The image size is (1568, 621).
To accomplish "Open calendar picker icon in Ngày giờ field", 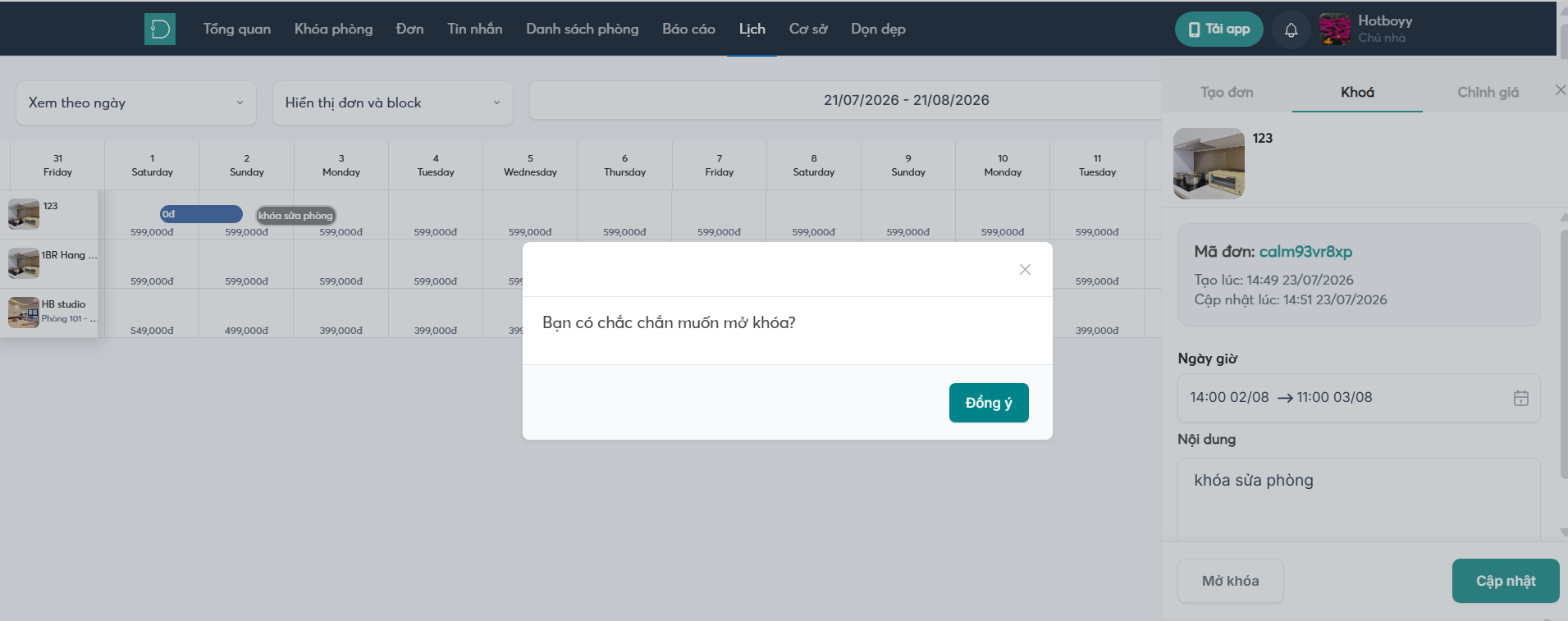I will tap(1520, 398).
